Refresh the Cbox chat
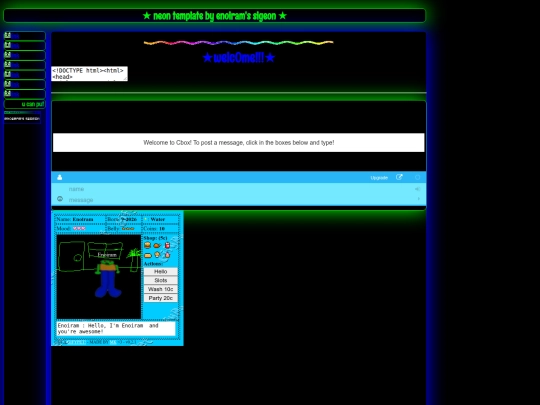Screen dimensions: 540x405 coord(417,177)
